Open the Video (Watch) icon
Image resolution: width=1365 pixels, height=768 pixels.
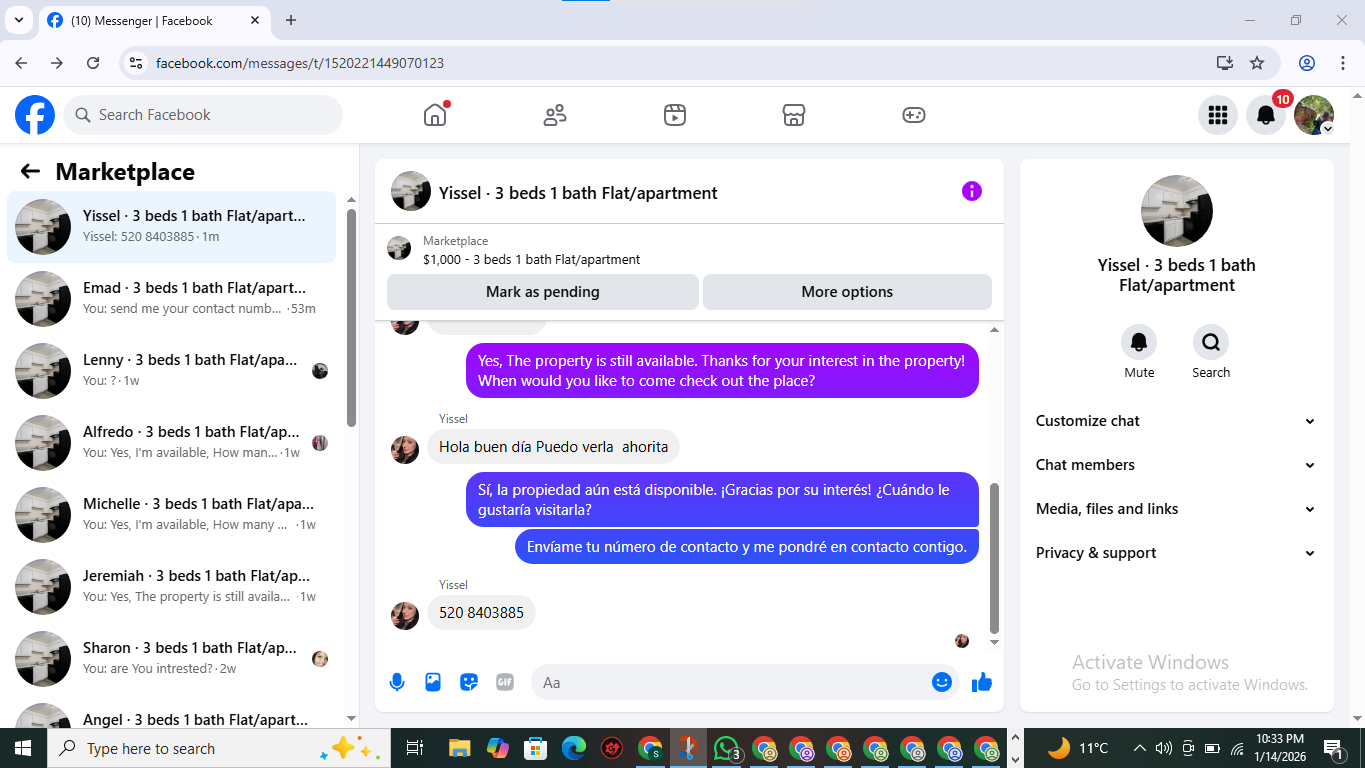[x=675, y=115]
